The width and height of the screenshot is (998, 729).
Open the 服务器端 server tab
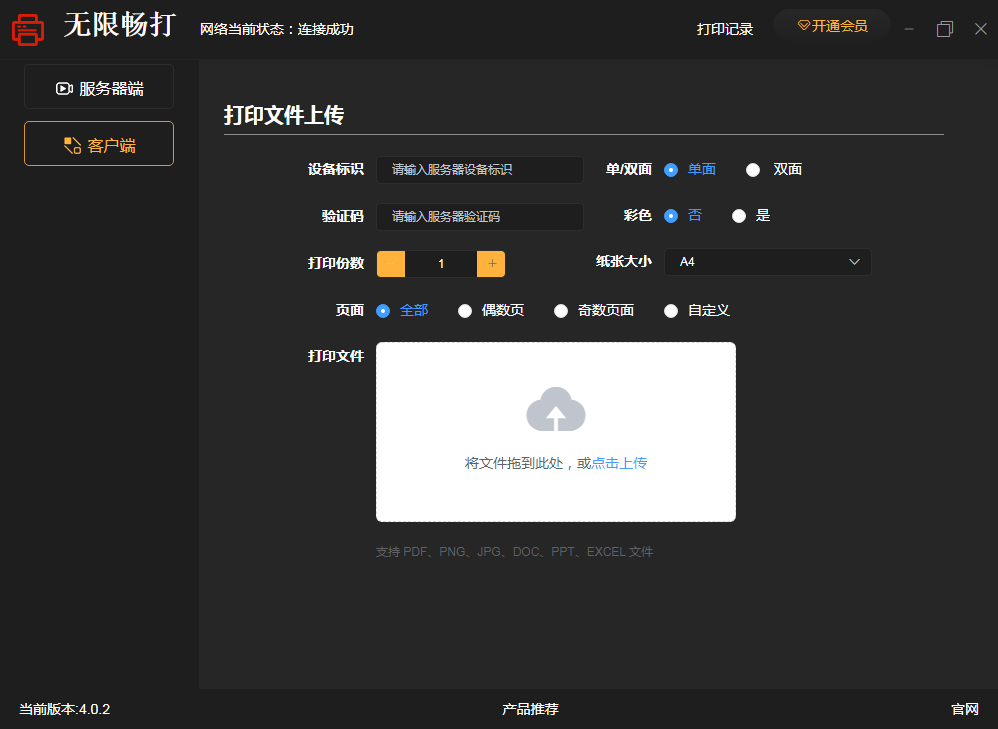[x=99, y=88]
